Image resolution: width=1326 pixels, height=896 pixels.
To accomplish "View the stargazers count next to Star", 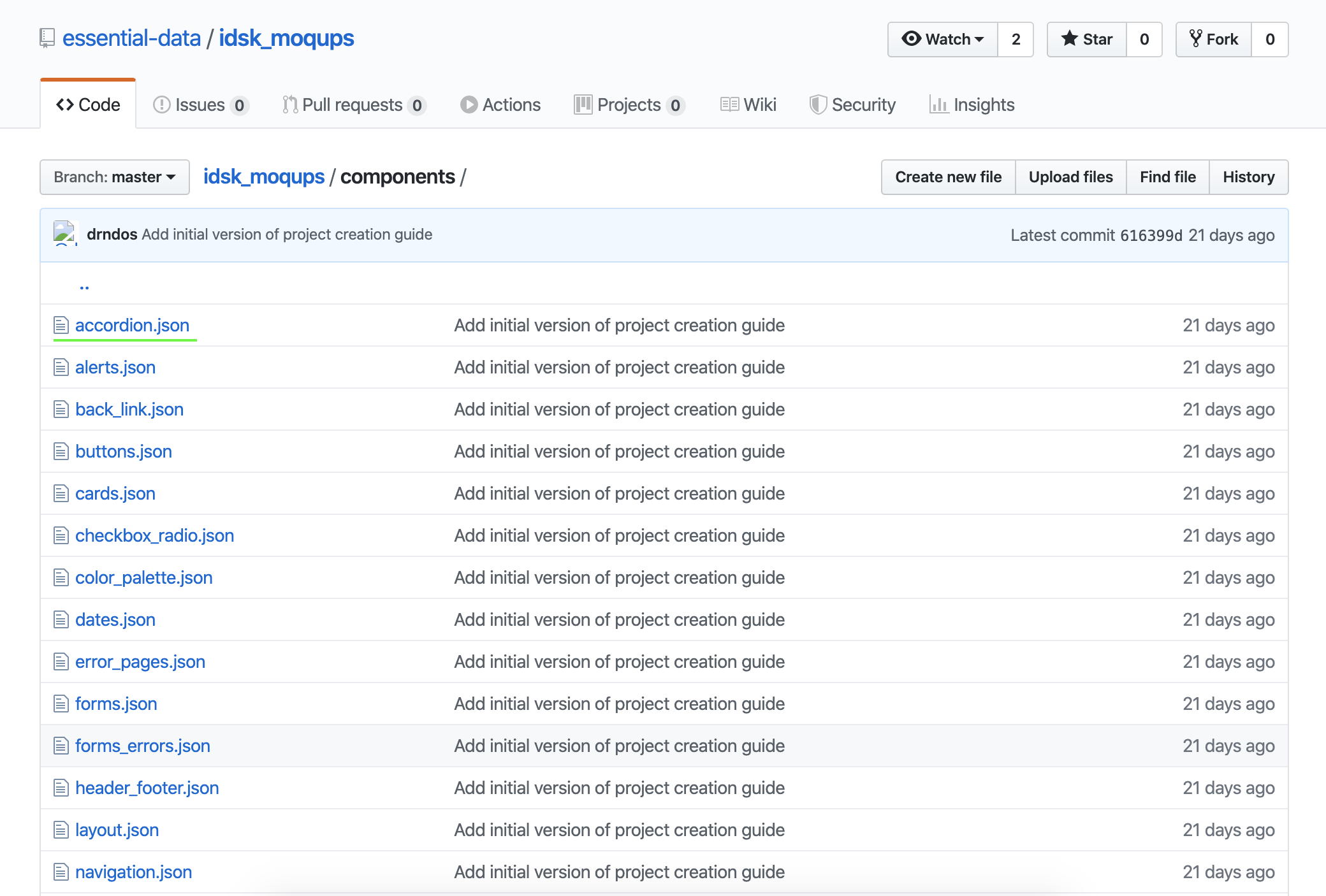I will pos(1144,40).
